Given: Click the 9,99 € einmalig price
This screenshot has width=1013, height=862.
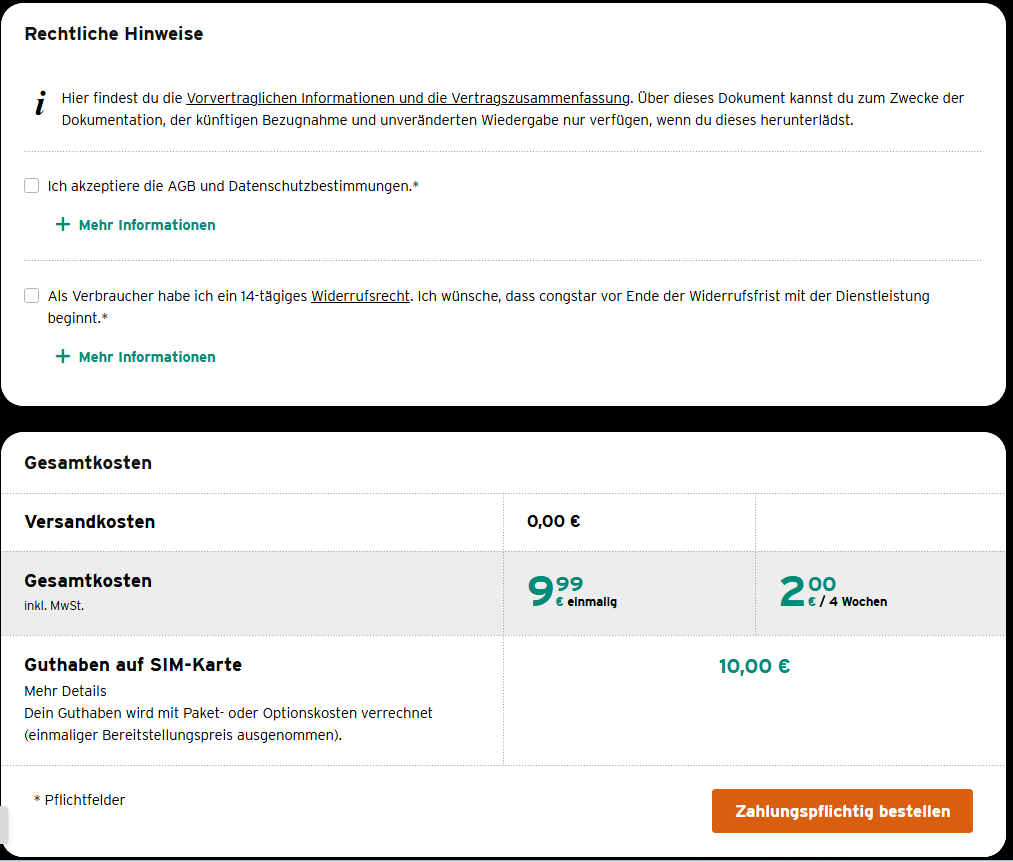Looking at the screenshot, I should coord(572,591).
